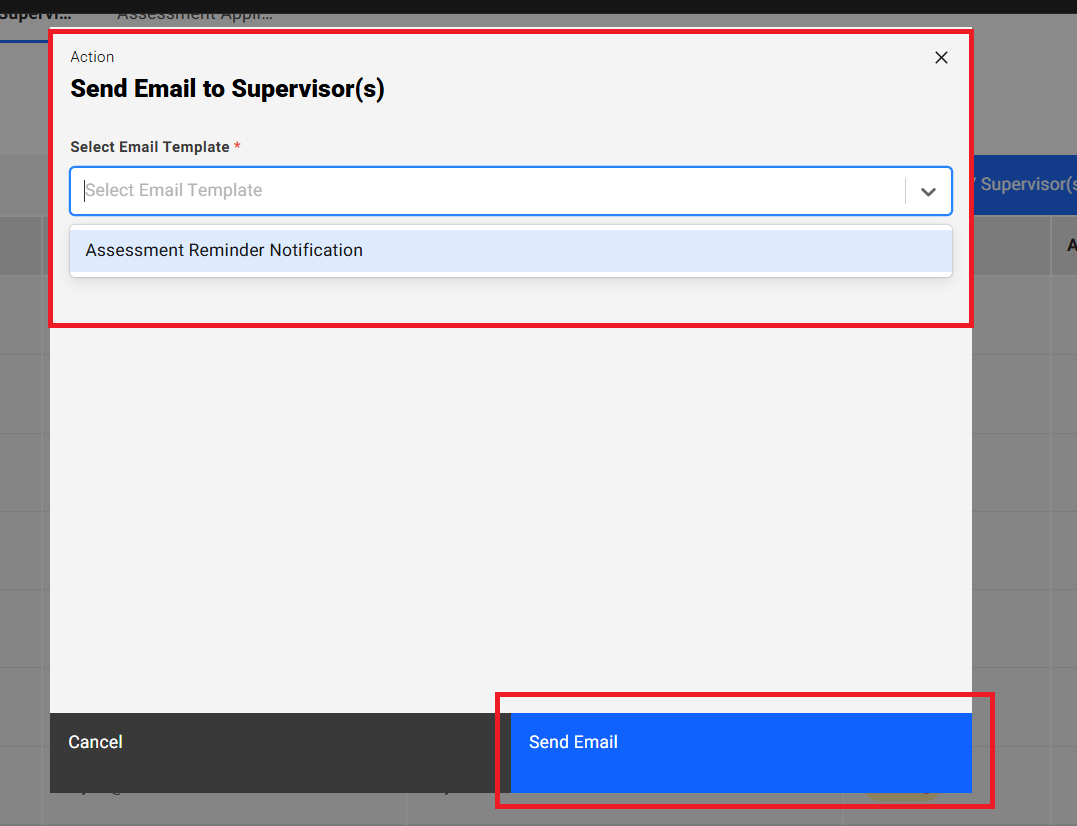Close the Send Email dialog with X
The image size is (1077, 826).
[x=941, y=58]
